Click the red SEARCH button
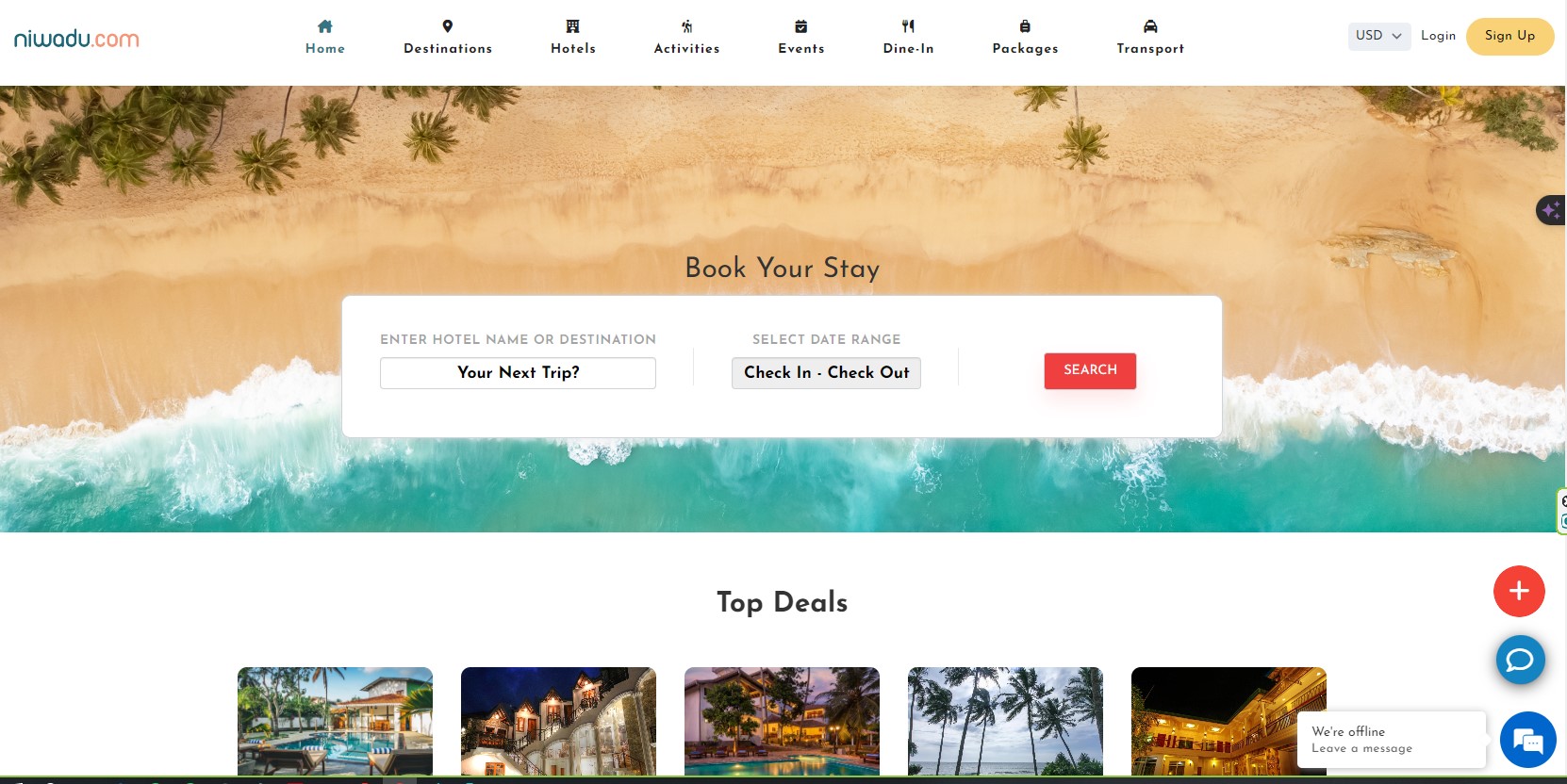The width and height of the screenshot is (1567, 784). 1090,370
